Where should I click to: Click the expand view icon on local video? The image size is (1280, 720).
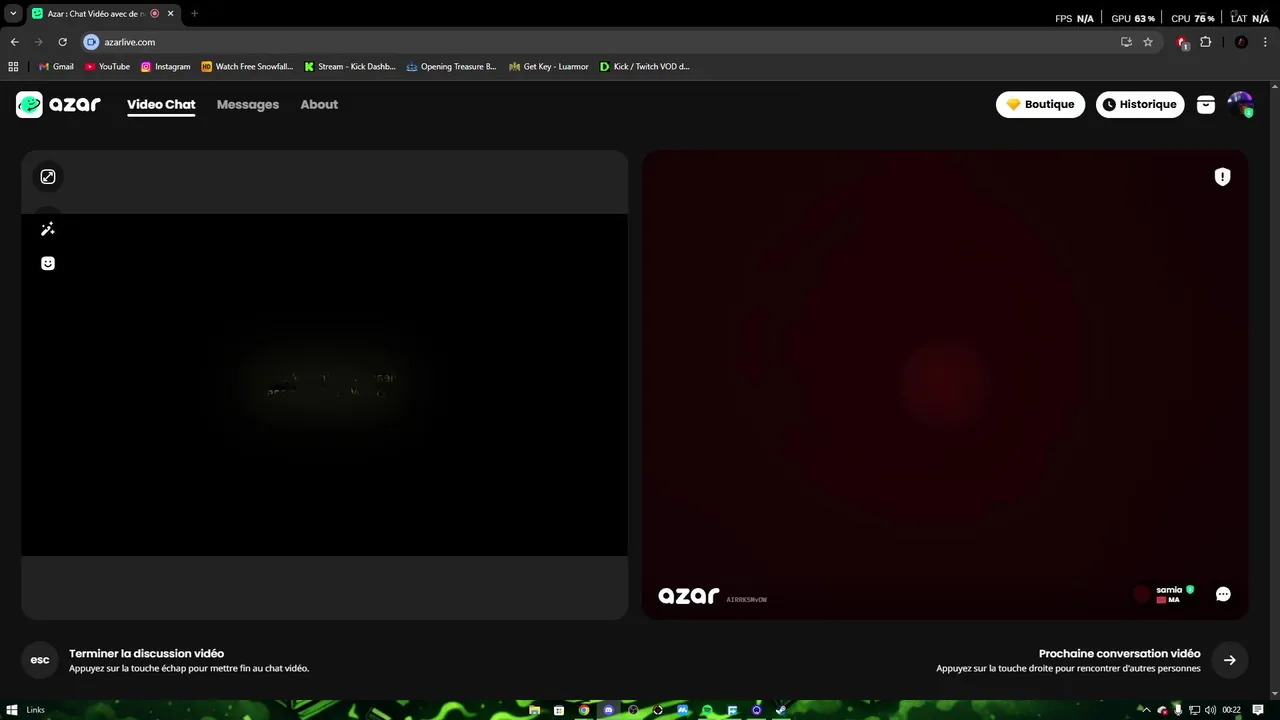[x=48, y=177]
